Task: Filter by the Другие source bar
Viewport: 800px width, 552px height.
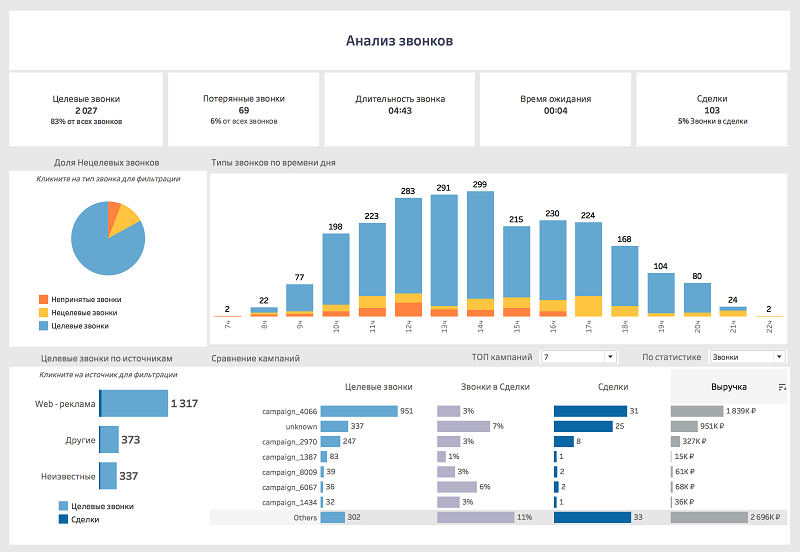Action: 109,440
